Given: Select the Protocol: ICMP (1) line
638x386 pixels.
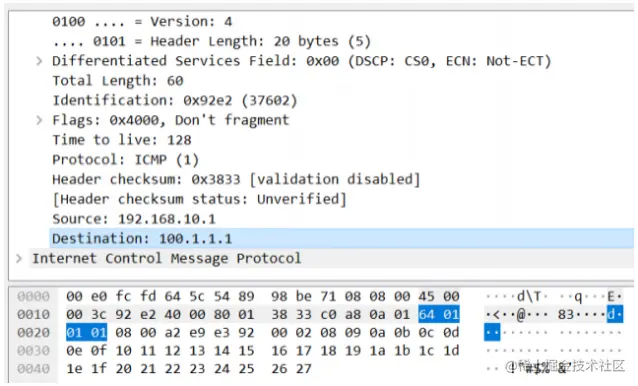Looking at the screenshot, I should click(x=125, y=160).
